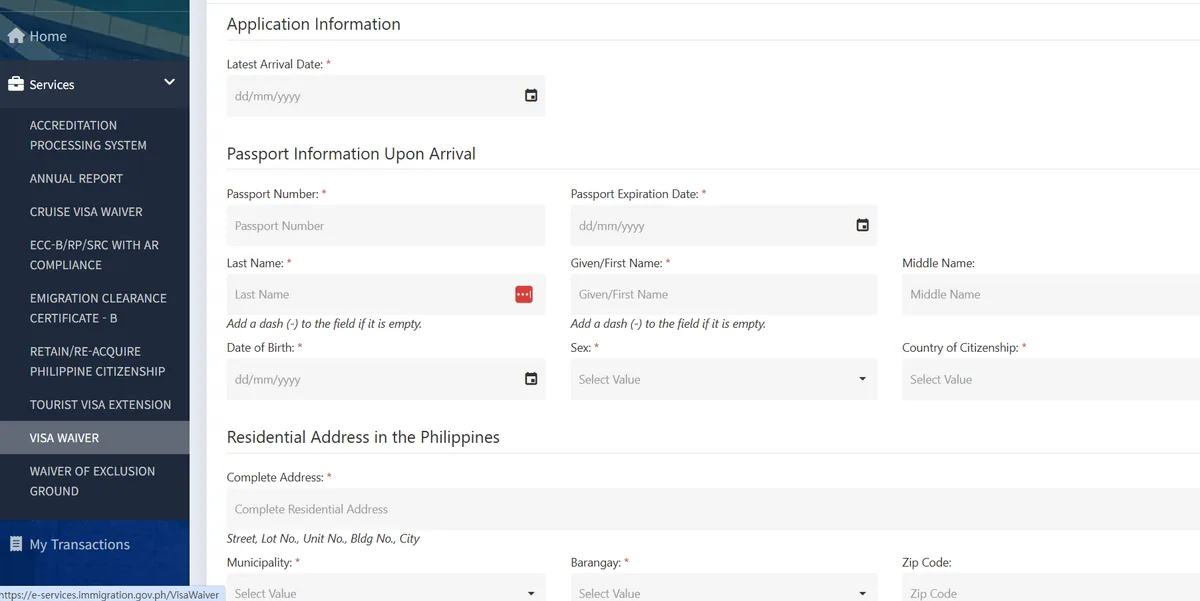The image size is (1200, 601).
Task: Open the Sex dropdown
Action: [x=724, y=379]
